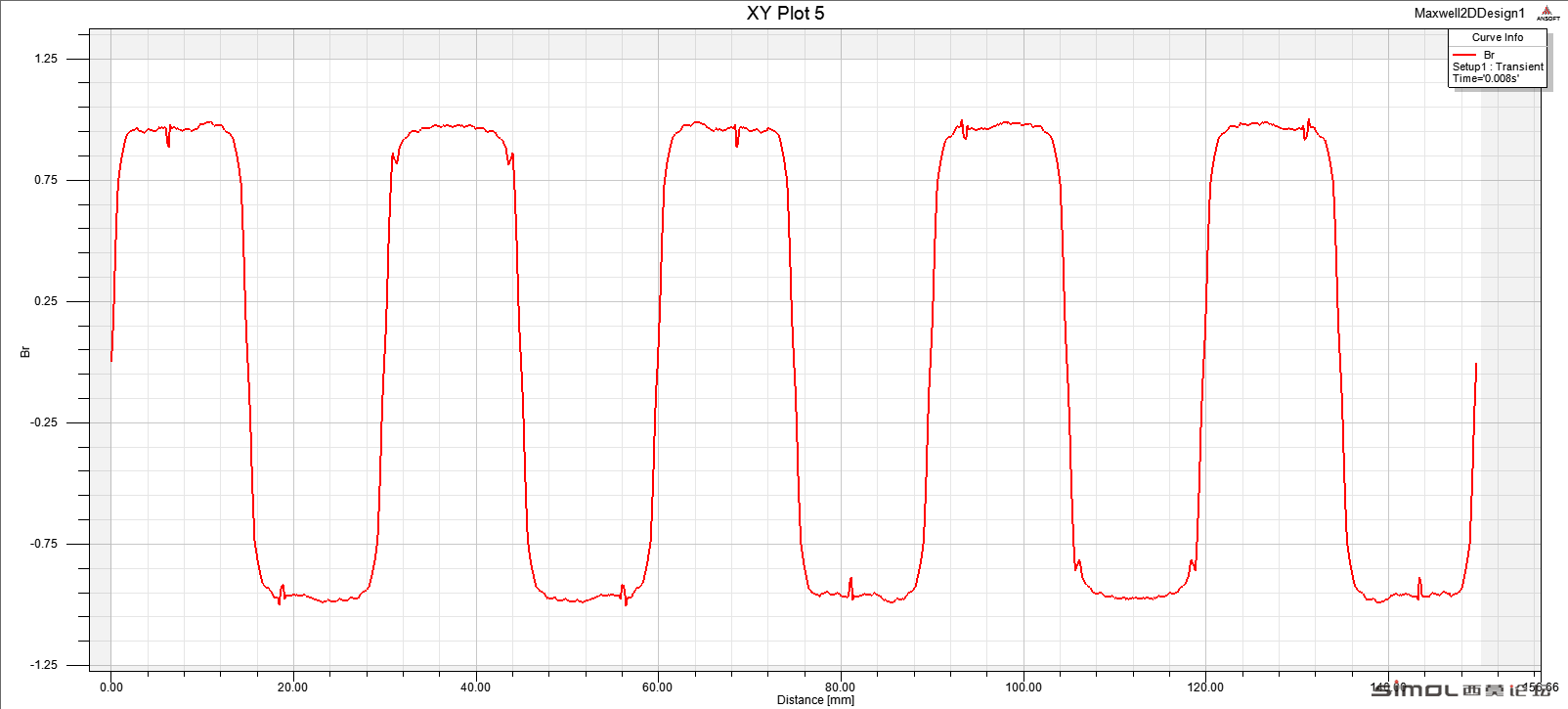The width and height of the screenshot is (1568, 709).
Task: Click the Setup1 : Transient legend text
Action: click(x=1498, y=66)
